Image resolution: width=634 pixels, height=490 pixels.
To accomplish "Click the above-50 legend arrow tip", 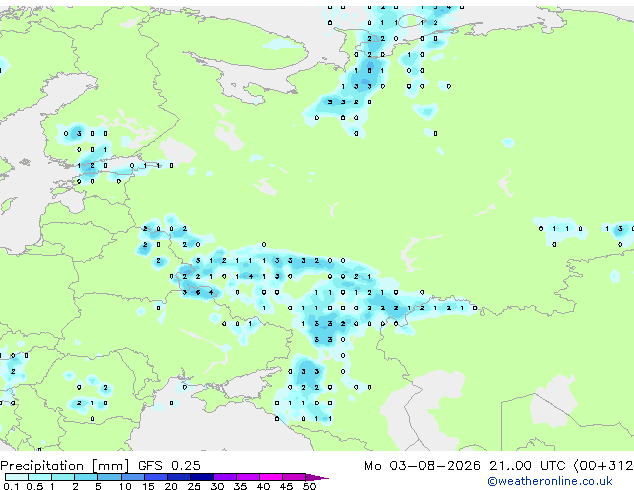I will click(x=317, y=477).
